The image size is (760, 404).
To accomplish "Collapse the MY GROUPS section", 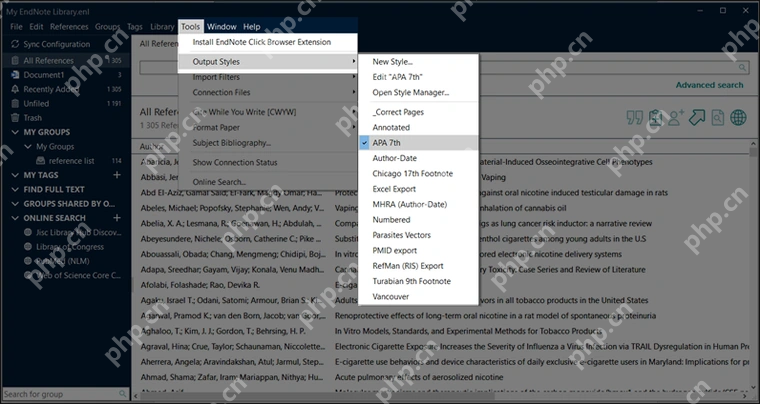I will [x=15, y=132].
